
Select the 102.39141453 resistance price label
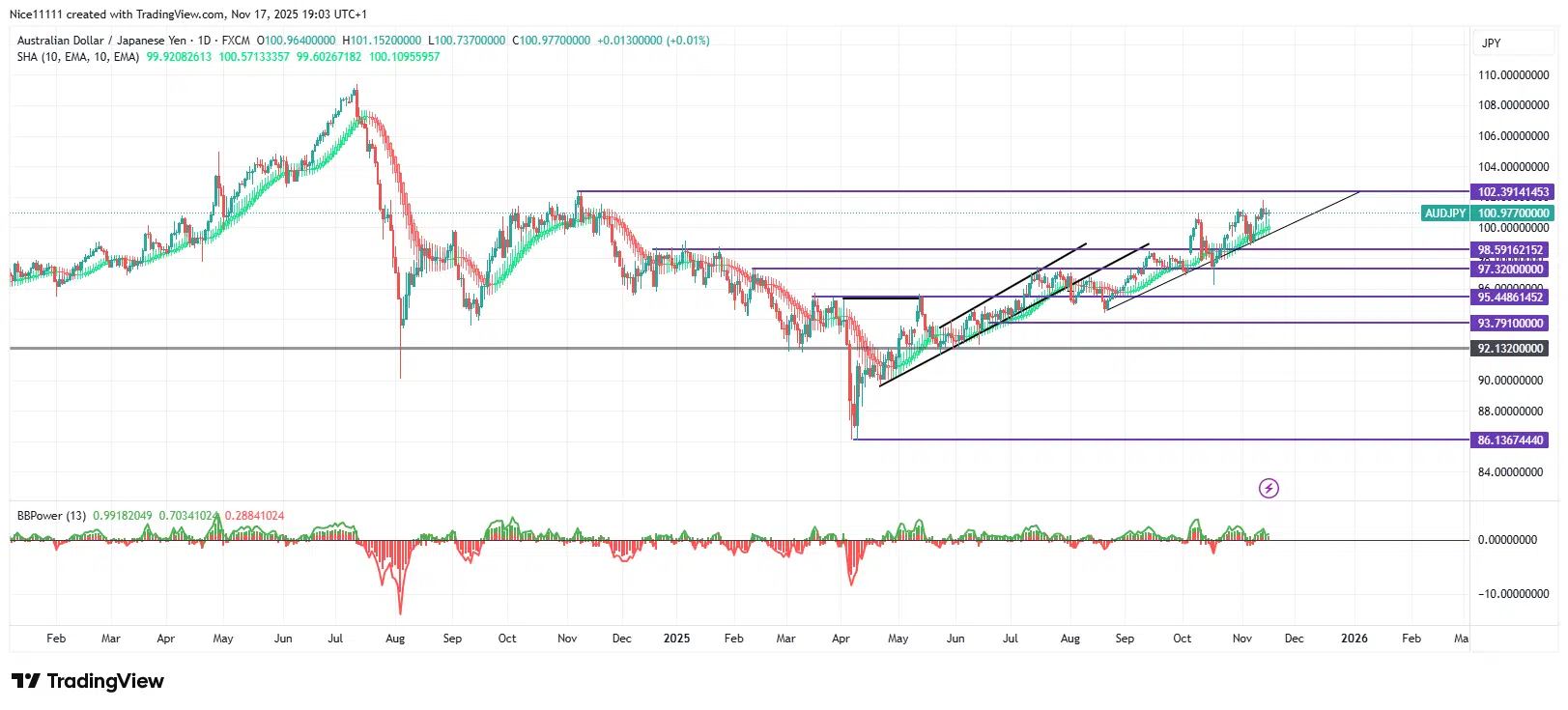[1512, 192]
